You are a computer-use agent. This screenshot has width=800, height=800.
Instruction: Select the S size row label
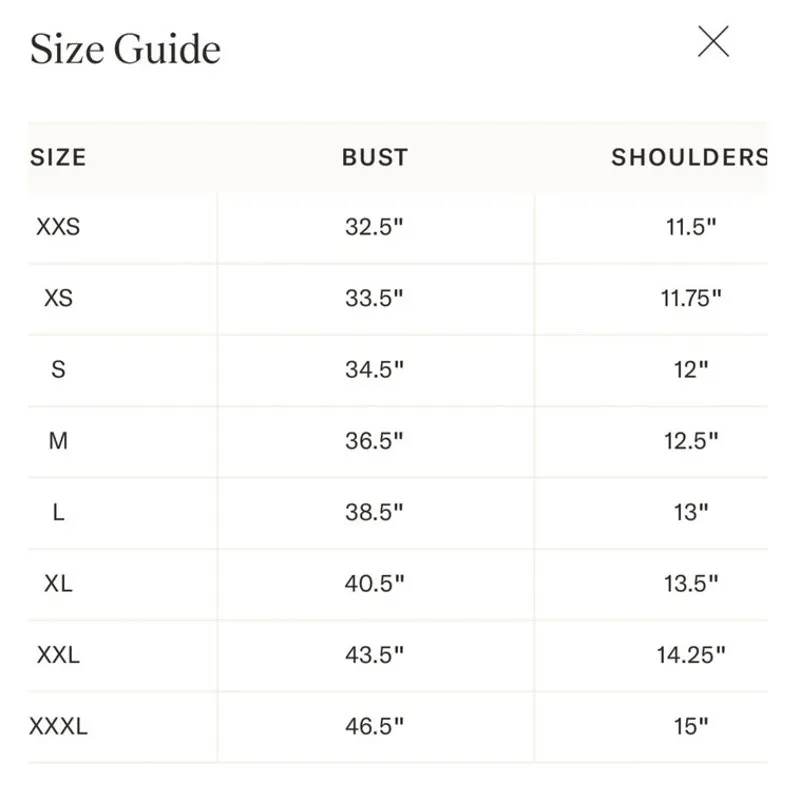58,369
